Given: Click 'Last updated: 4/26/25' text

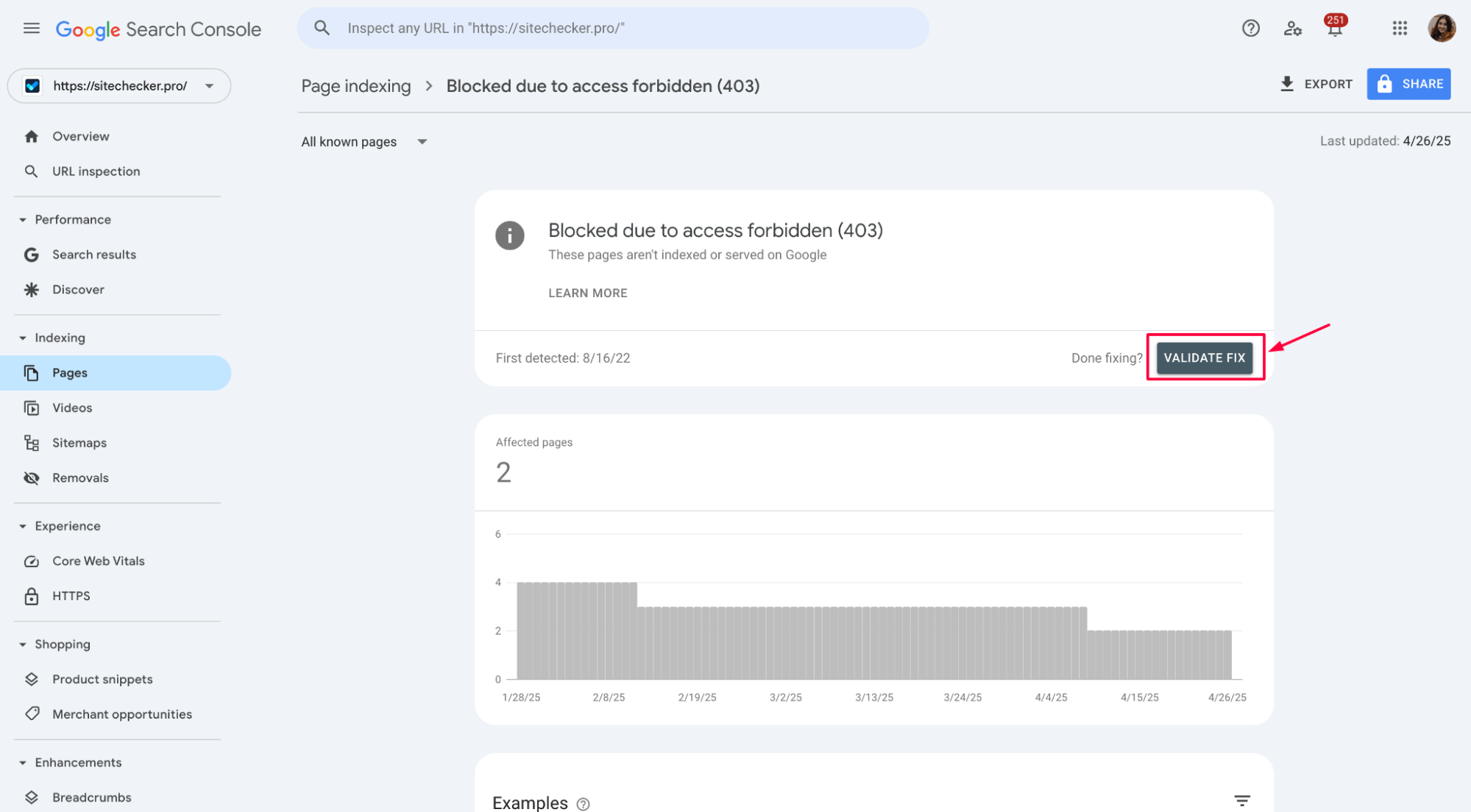Looking at the screenshot, I should coord(1385,141).
